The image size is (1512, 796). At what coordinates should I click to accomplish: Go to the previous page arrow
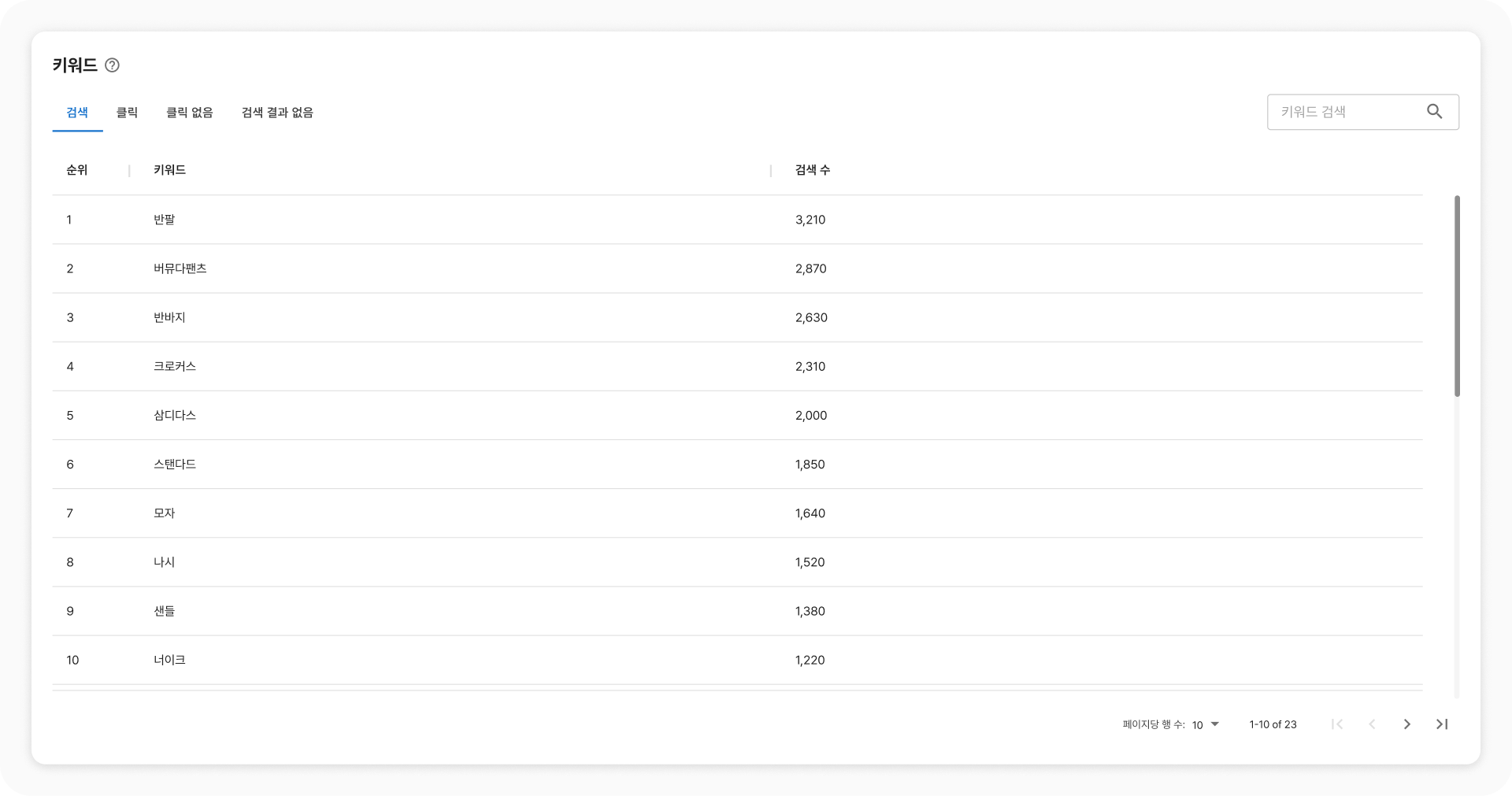click(x=1372, y=724)
